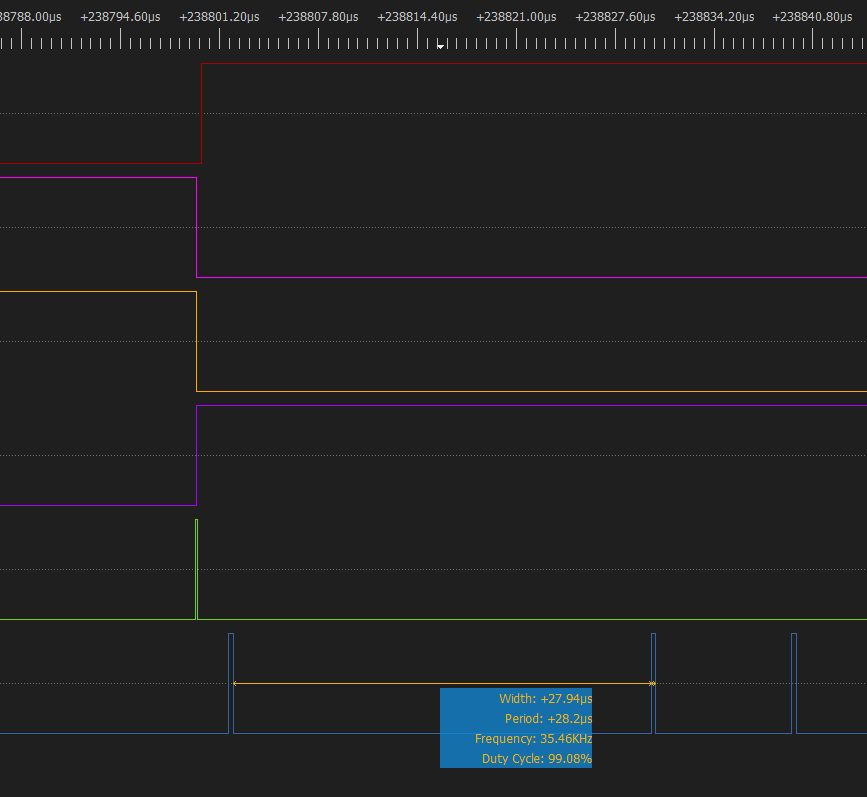Image resolution: width=867 pixels, height=797 pixels.
Task: Click the Width: +27.94µs measurement value
Action: tap(544, 698)
